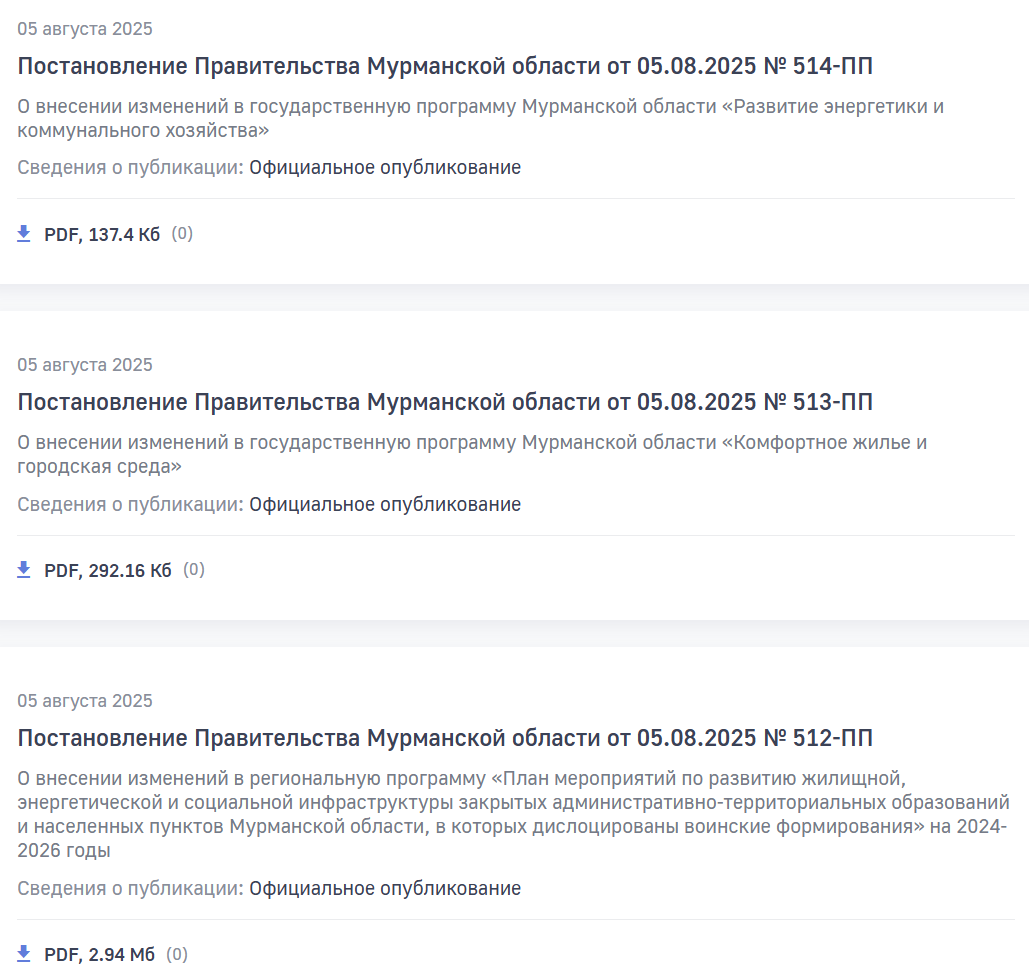
Task: Click description about «План мероприятий по развитию жилищной»
Action: pyautogui.click(x=513, y=814)
